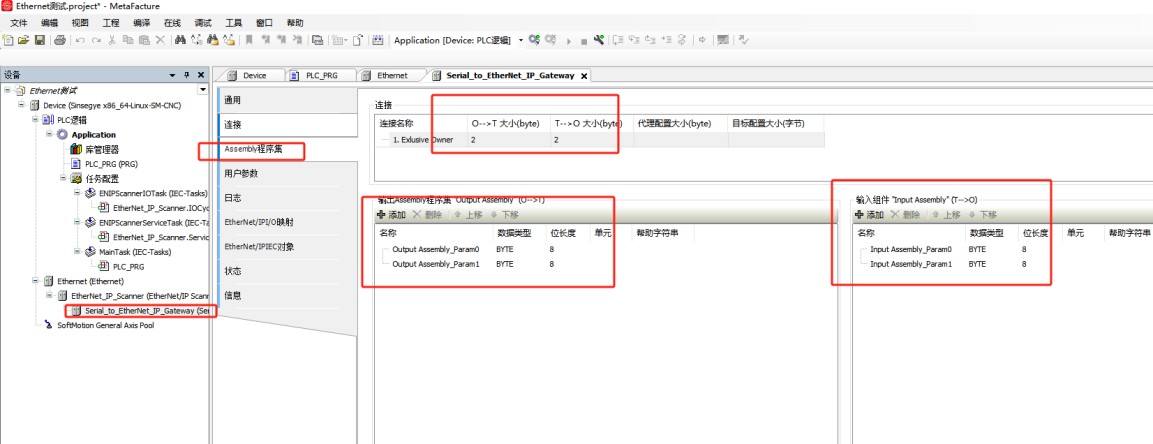Image resolution: width=1153 pixels, height=444 pixels.
Task: Click 添加 button under Input Assembly
Action: [869, 215]
